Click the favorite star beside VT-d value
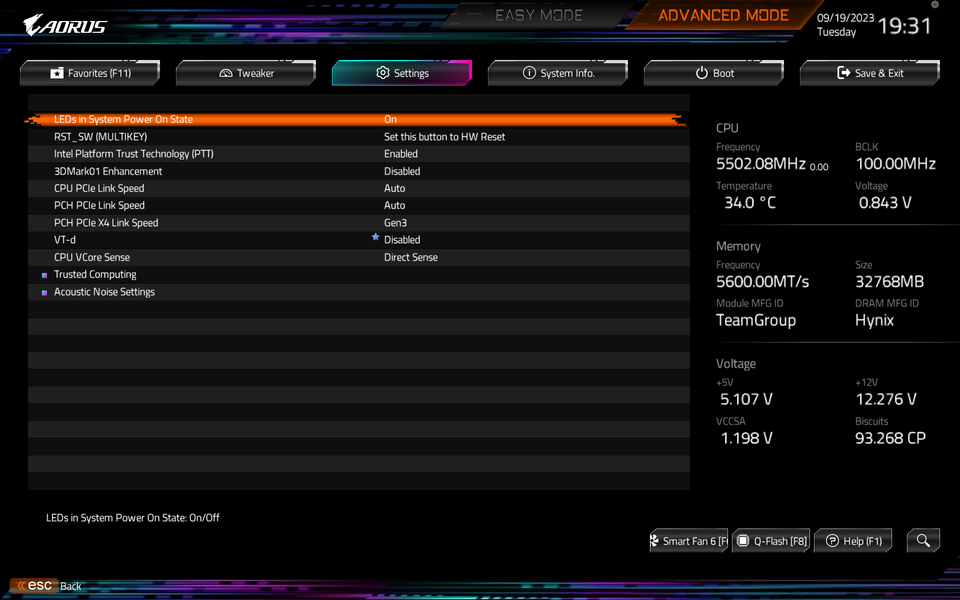The width and height of the screenshot is (960, 600). pyautogui.click(x=375, y=237)
